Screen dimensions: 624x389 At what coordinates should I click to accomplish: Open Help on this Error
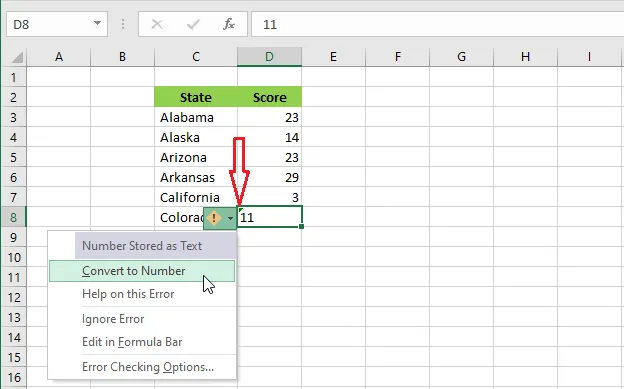[142, 294]
